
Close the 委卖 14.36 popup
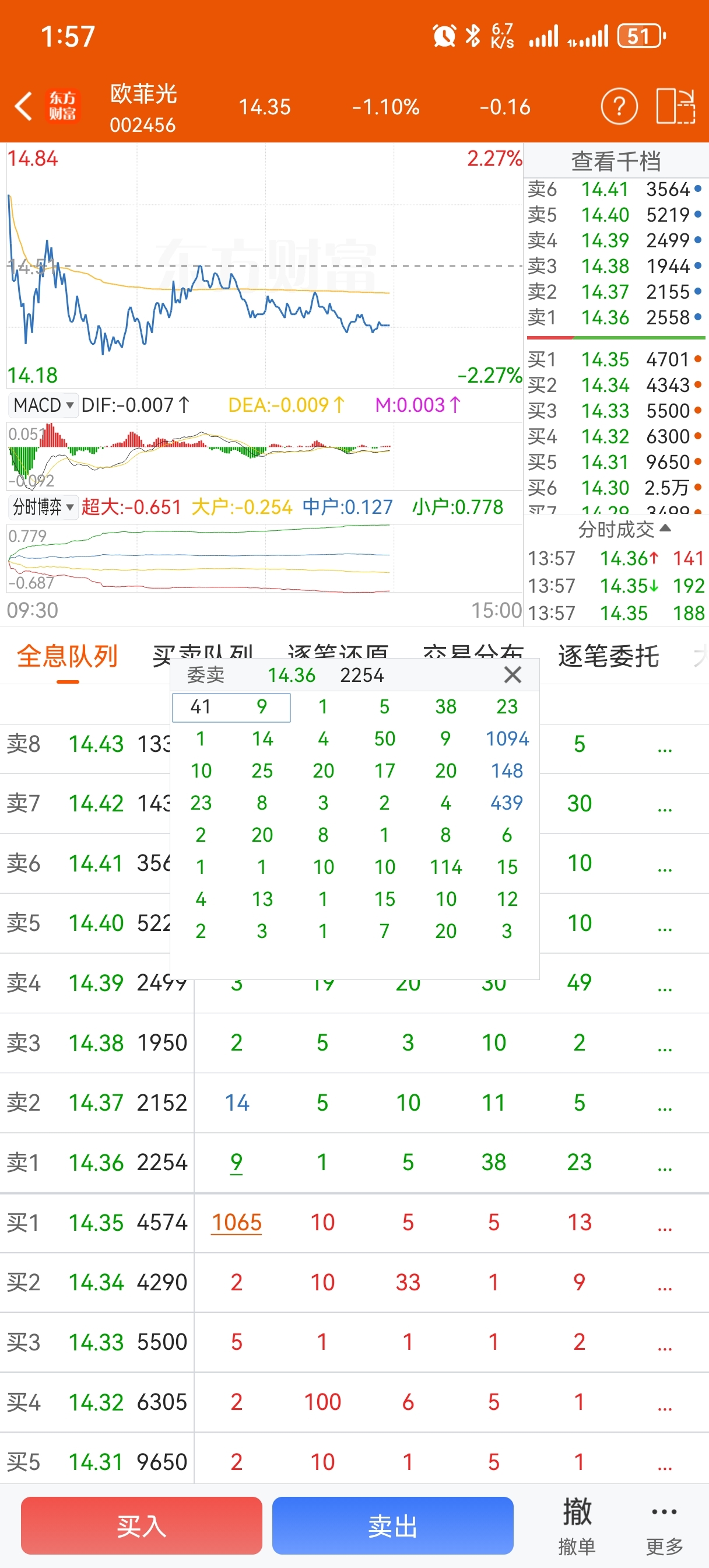tap(513, 674)
